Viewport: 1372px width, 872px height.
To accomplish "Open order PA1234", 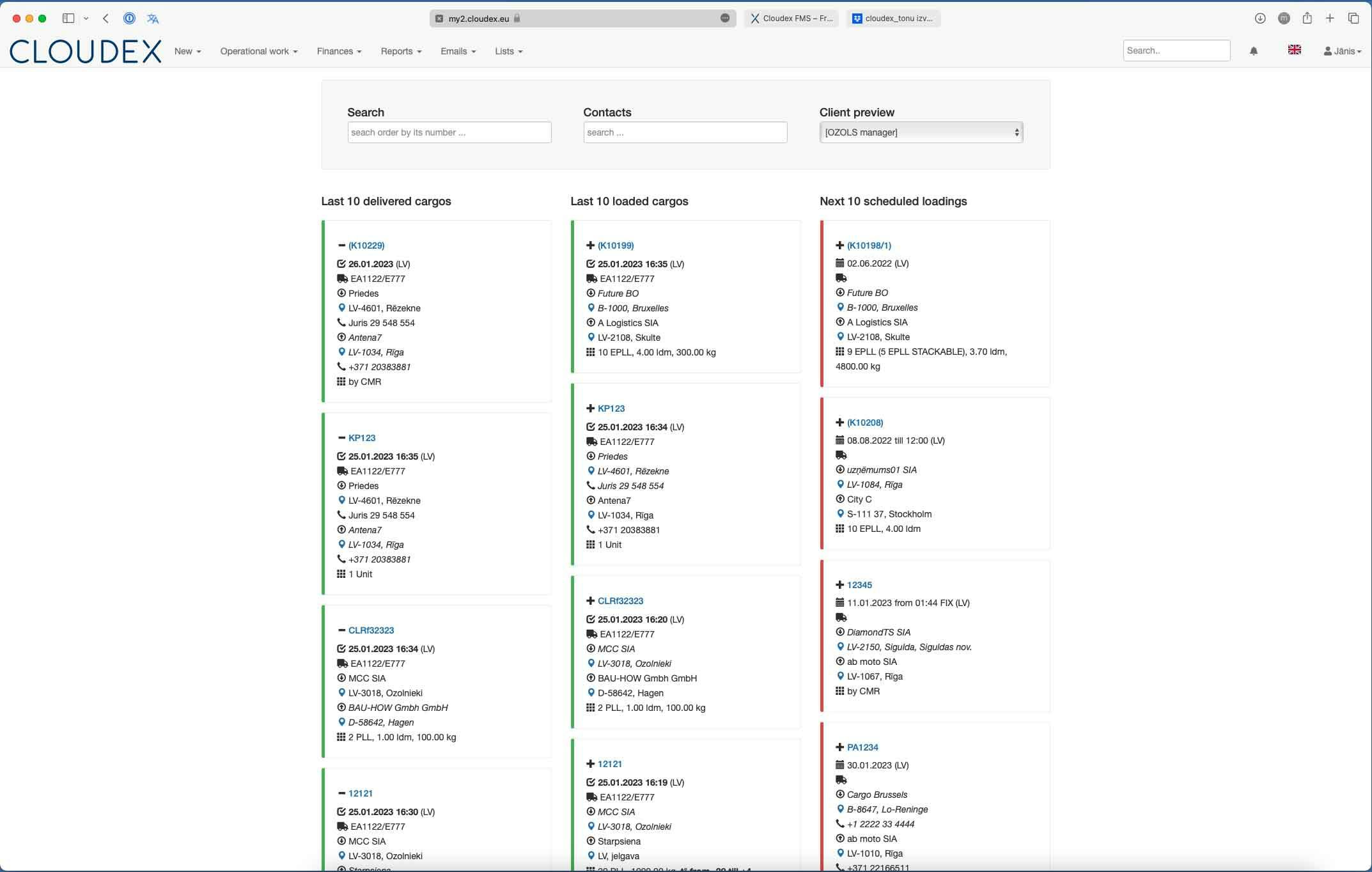I will pyautogui.click(x=862, y=747).
